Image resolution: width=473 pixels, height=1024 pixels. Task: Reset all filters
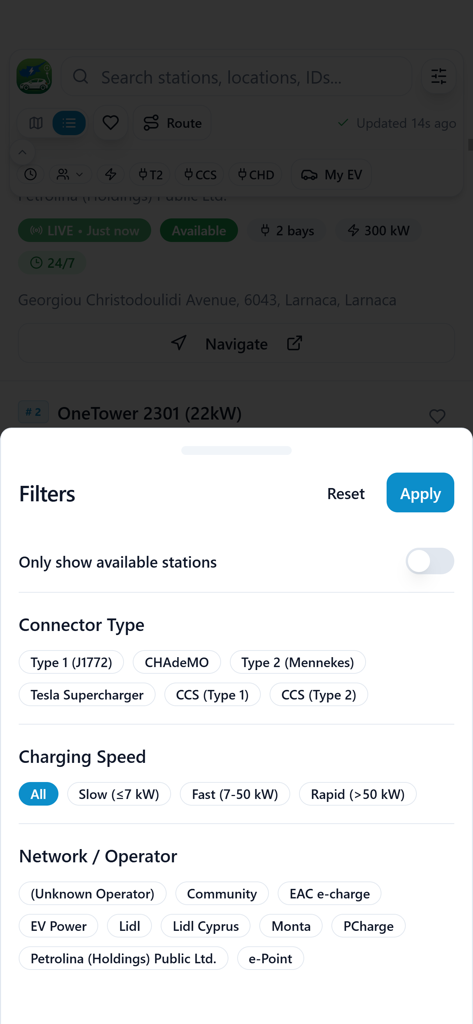(346, 494)
